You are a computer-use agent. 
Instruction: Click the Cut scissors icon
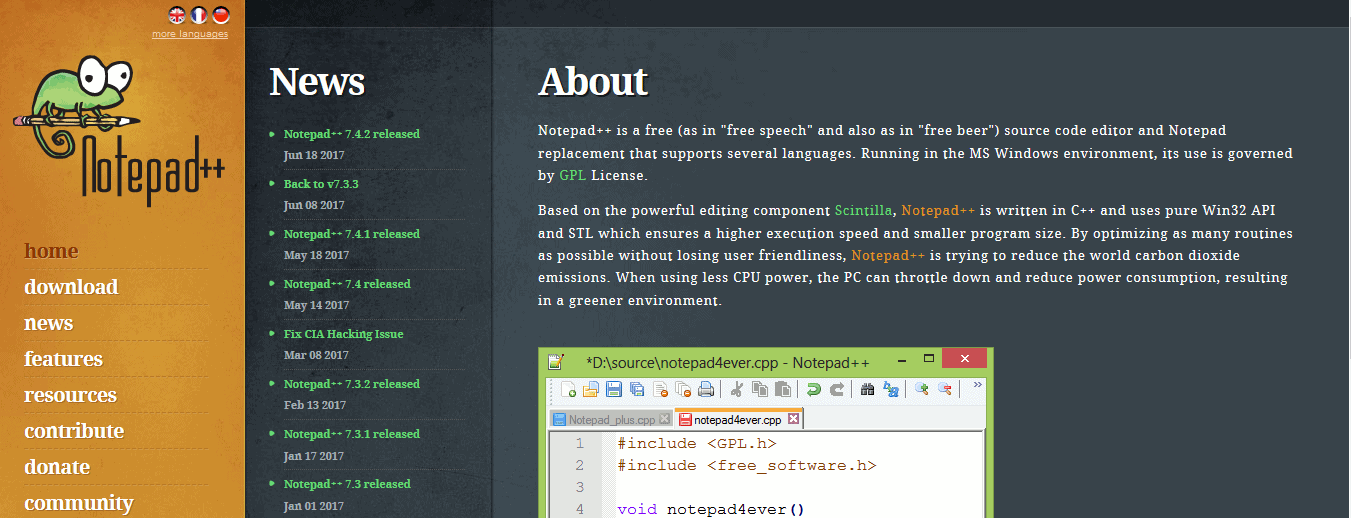click(x=737, y=389)
